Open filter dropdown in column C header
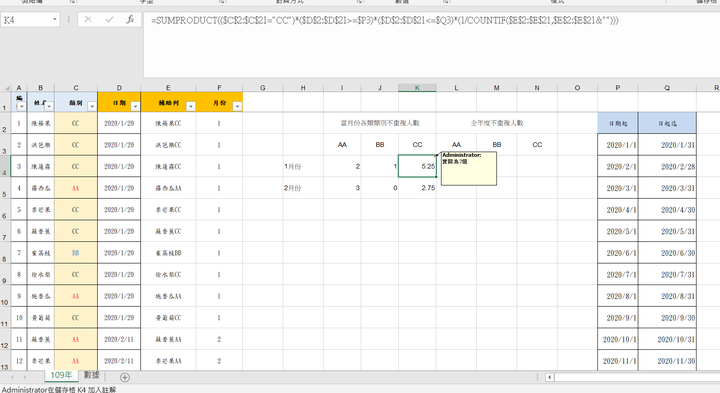Viewport: 720px width, 393px height. pos(92,107)
